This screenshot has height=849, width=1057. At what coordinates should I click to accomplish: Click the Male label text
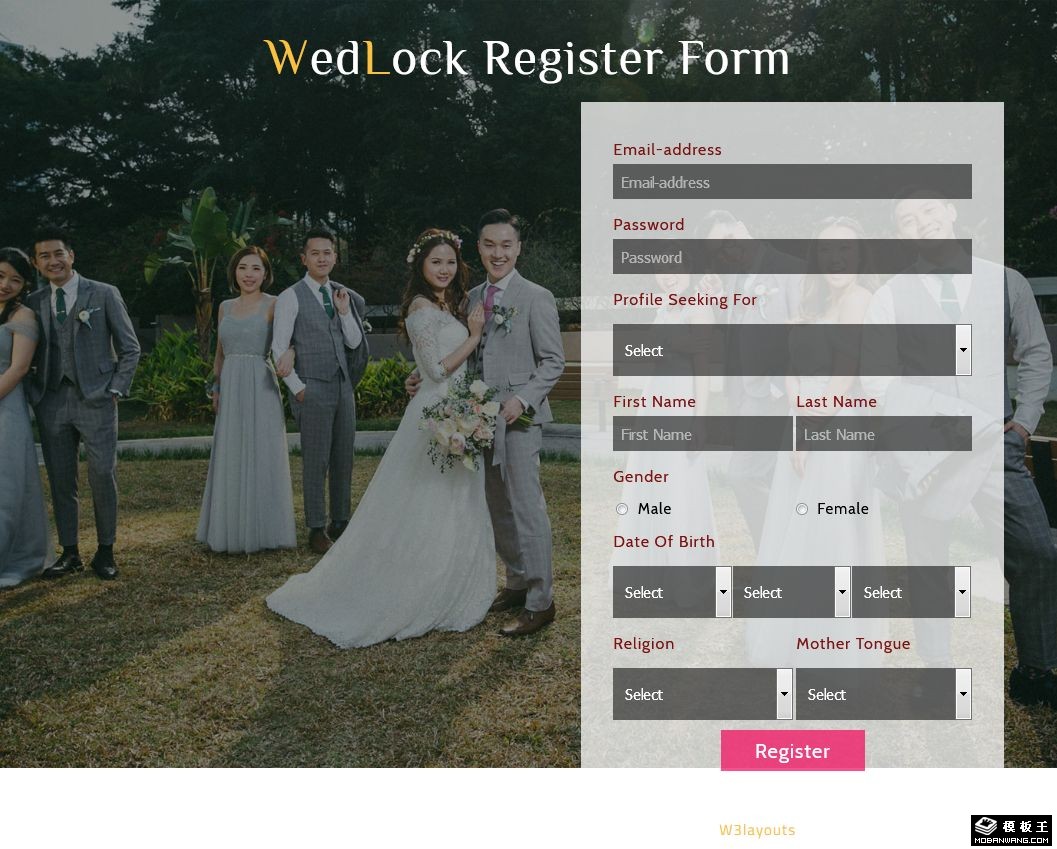(x=655, y=508)
